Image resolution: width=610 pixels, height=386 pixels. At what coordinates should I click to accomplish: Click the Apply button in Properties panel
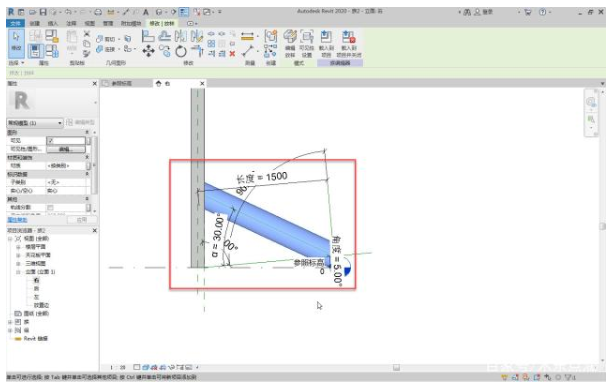click(81, 220)
